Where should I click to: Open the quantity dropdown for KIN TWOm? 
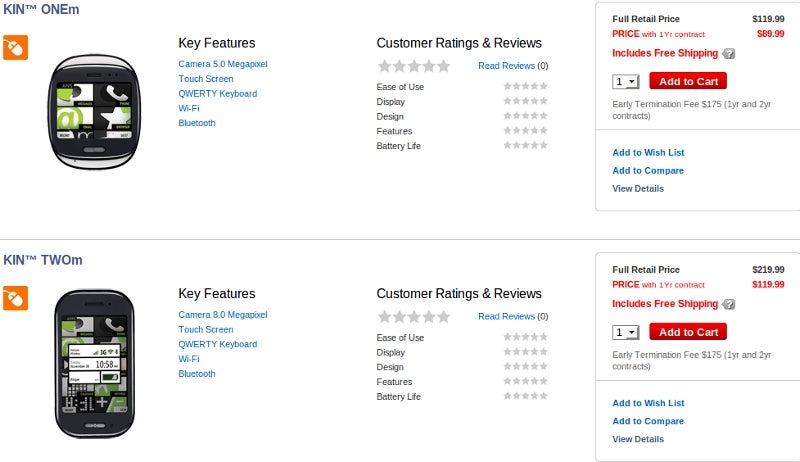click(x=626, y=332)
